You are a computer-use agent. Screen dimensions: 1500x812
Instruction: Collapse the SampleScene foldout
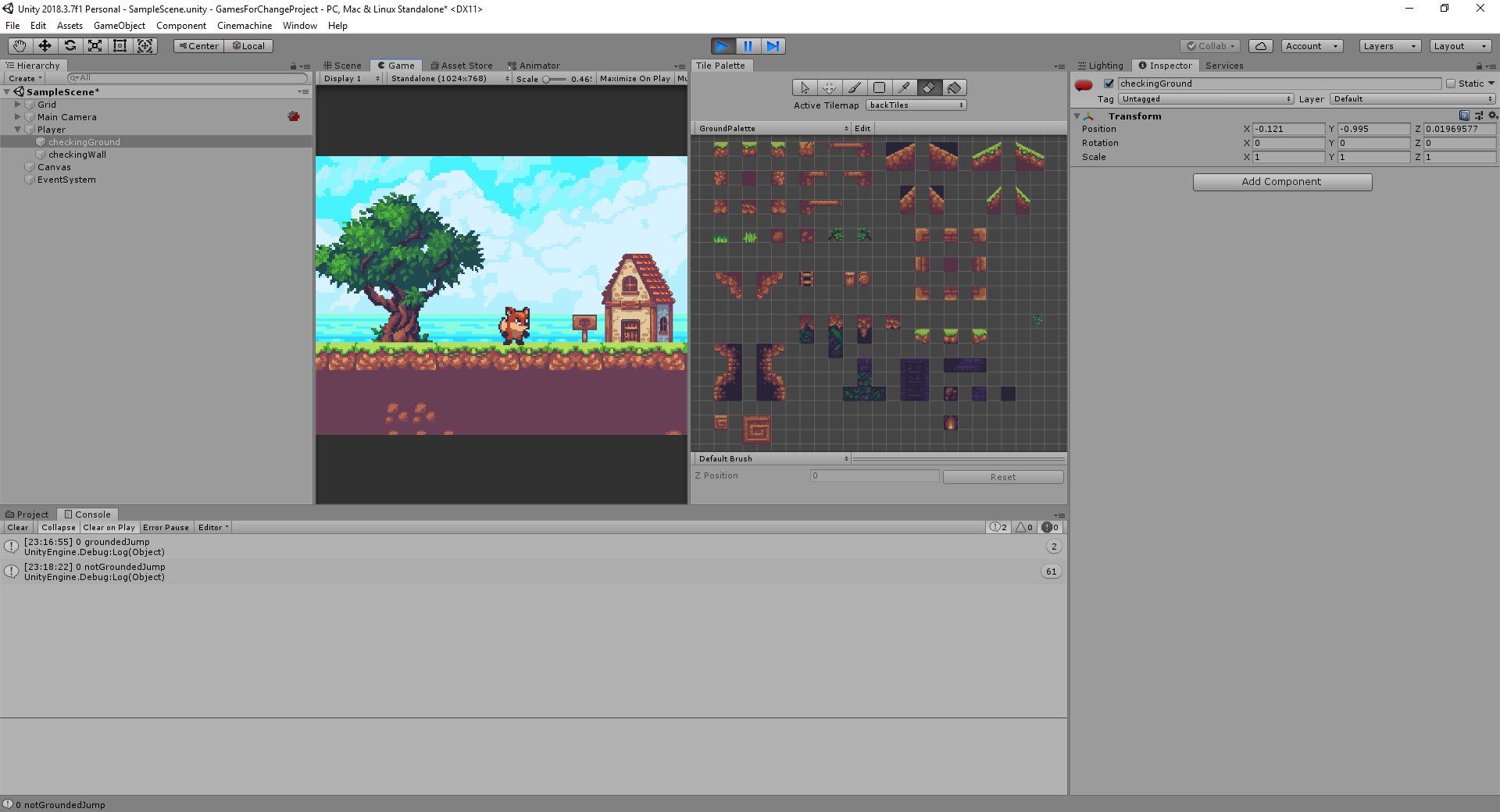coord(7,91)
